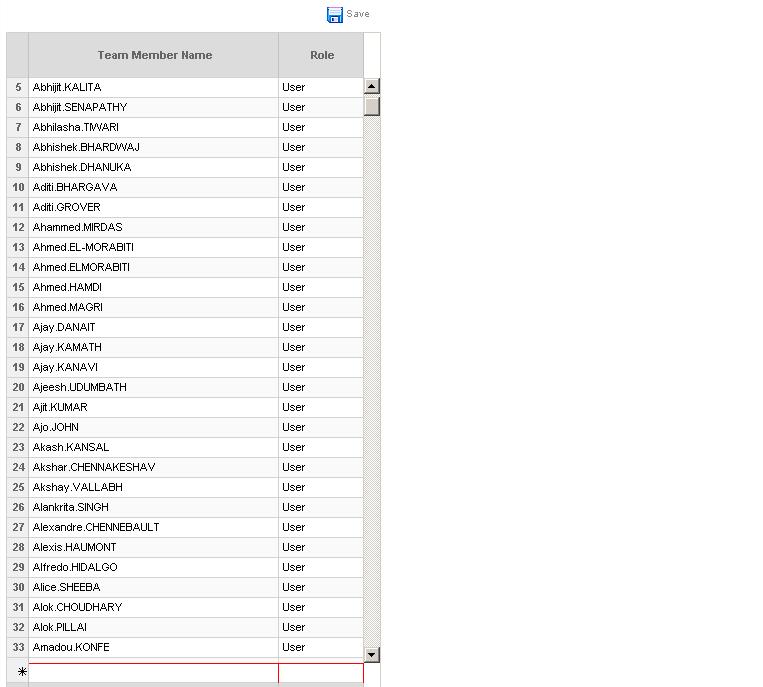This screenshot has height=687, width=763.
Task: Click the empty Role cell in new row
Action: click(321, 672)
